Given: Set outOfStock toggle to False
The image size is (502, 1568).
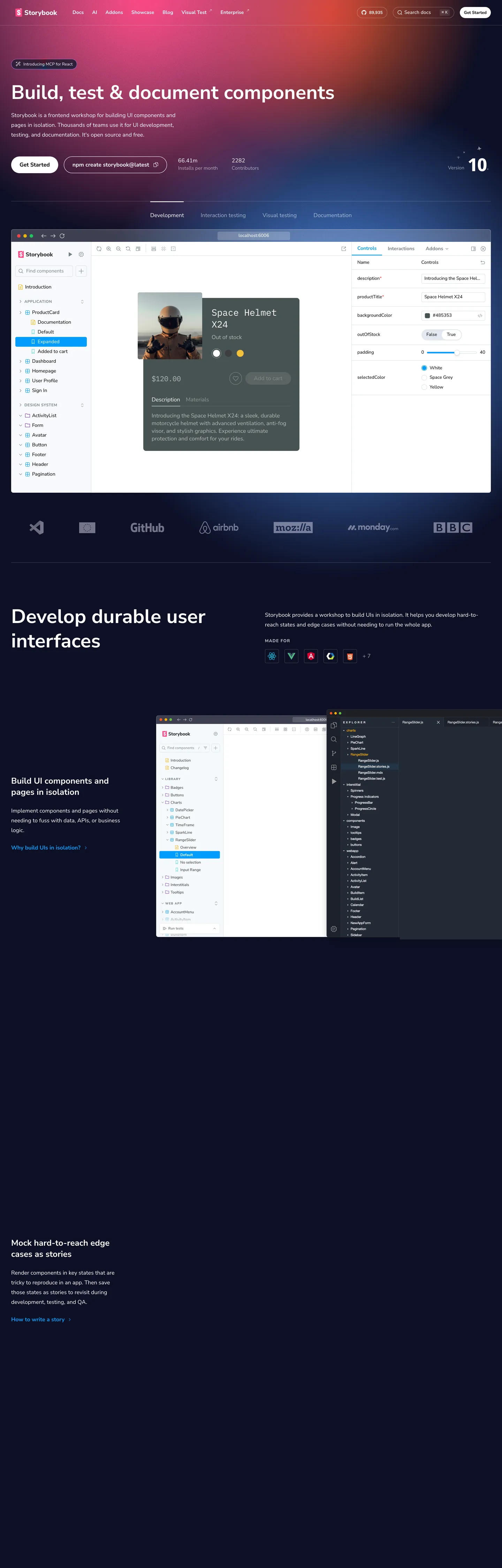Looking at the screenshot, I should (x=432, y=334).
